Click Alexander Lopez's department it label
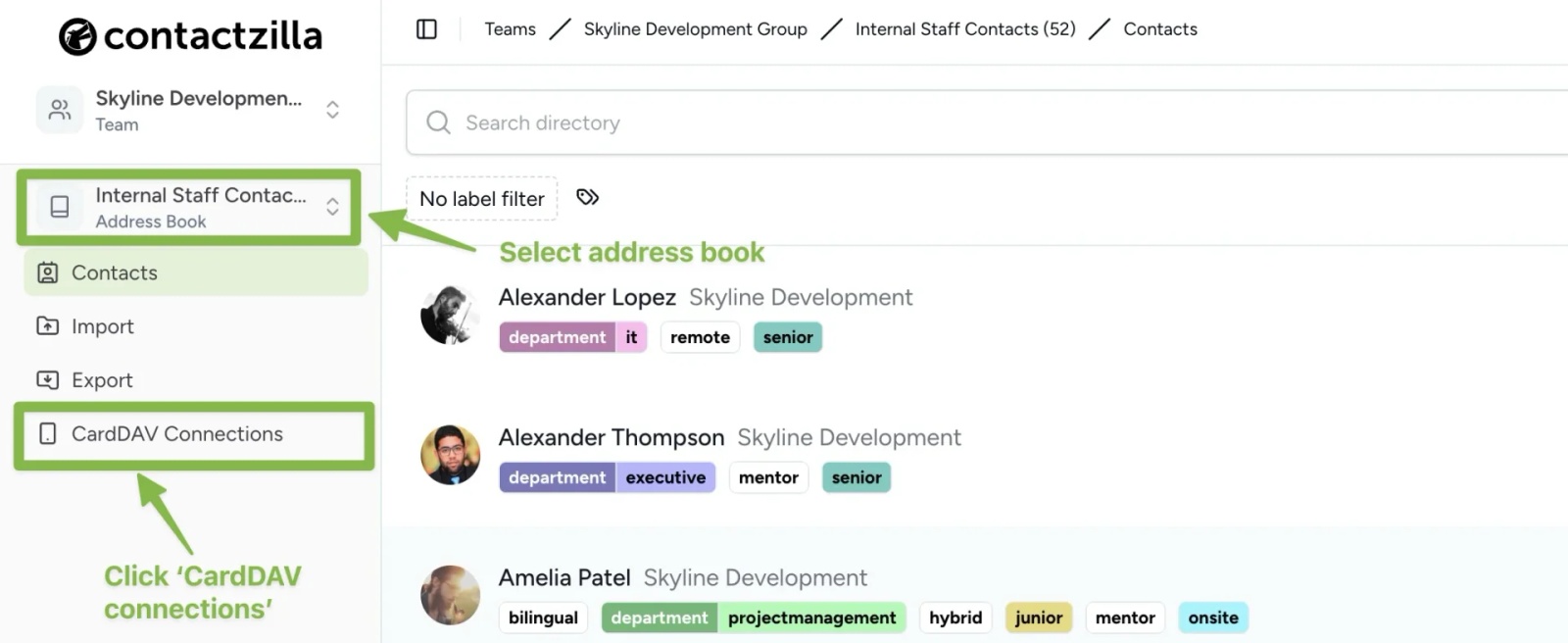 [573, 337]
